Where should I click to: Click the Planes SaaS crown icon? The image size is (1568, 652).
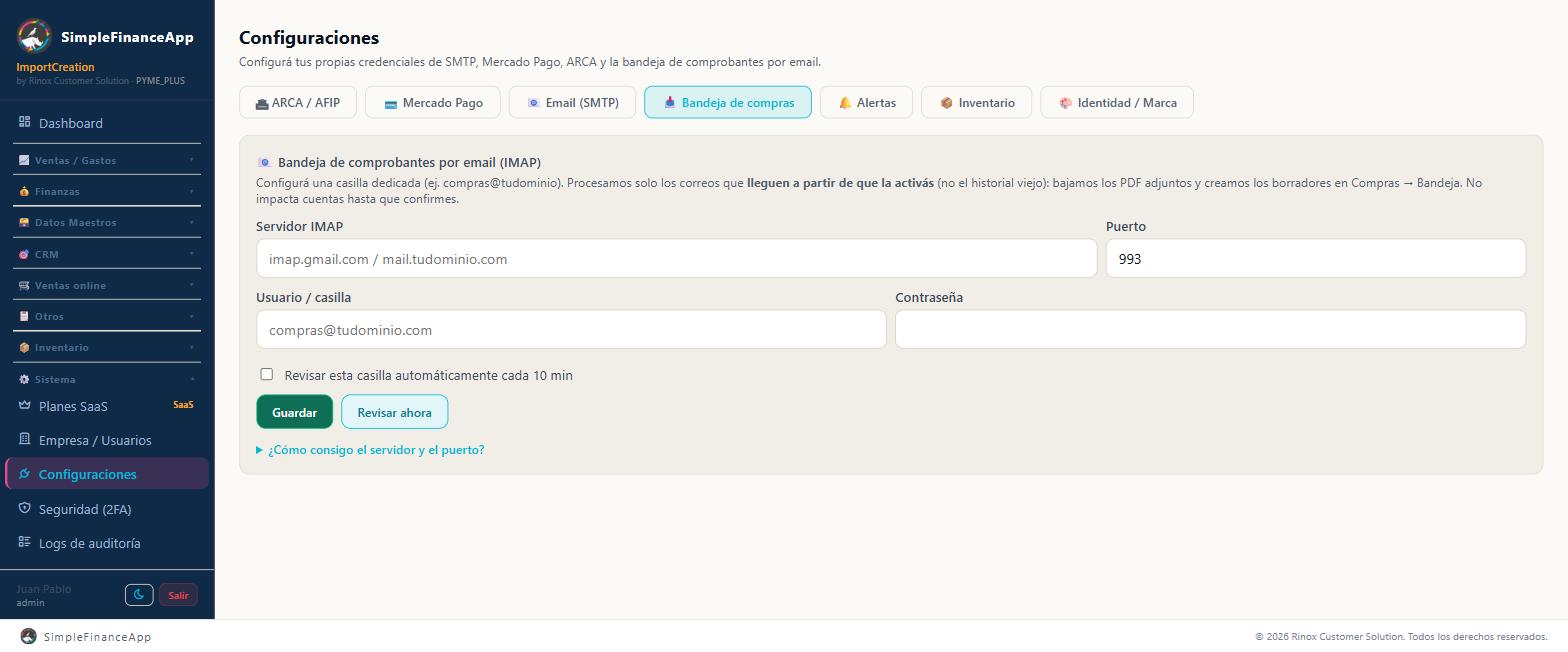coord(25,405)
